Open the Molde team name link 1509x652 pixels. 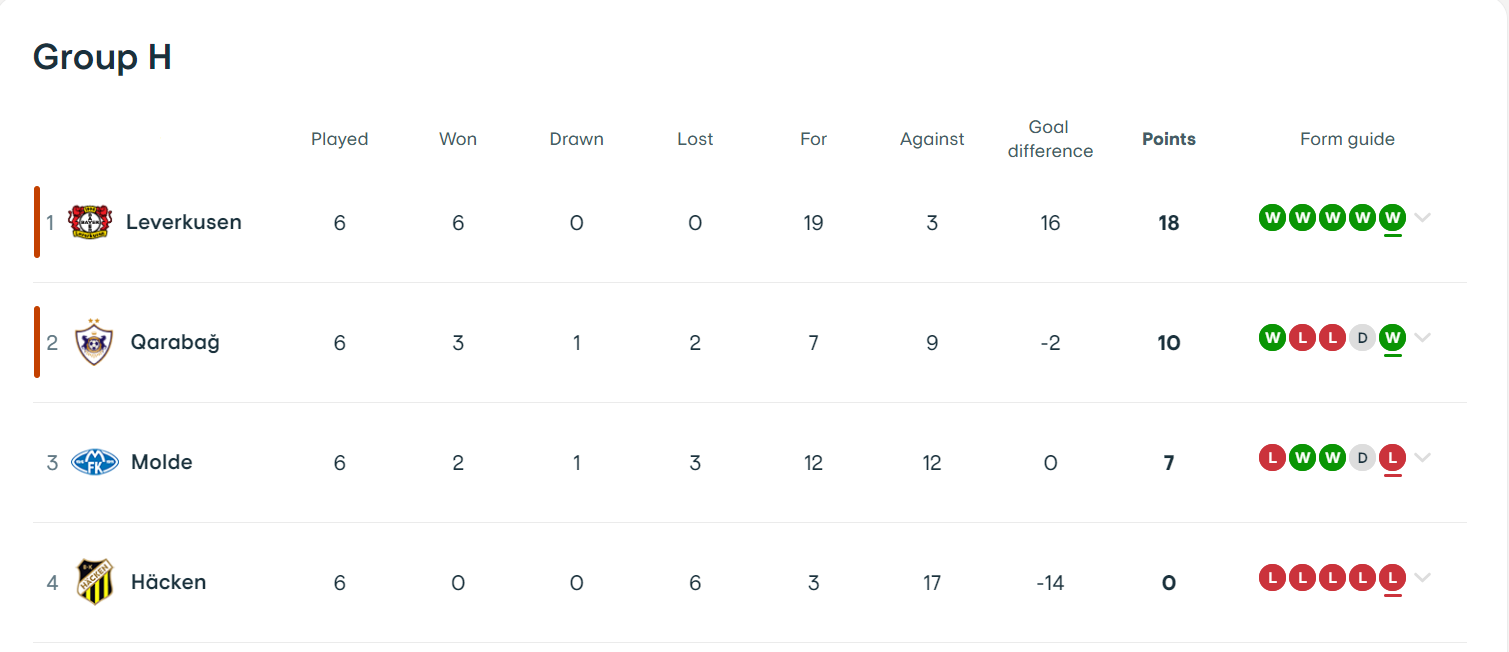[162, 462]
